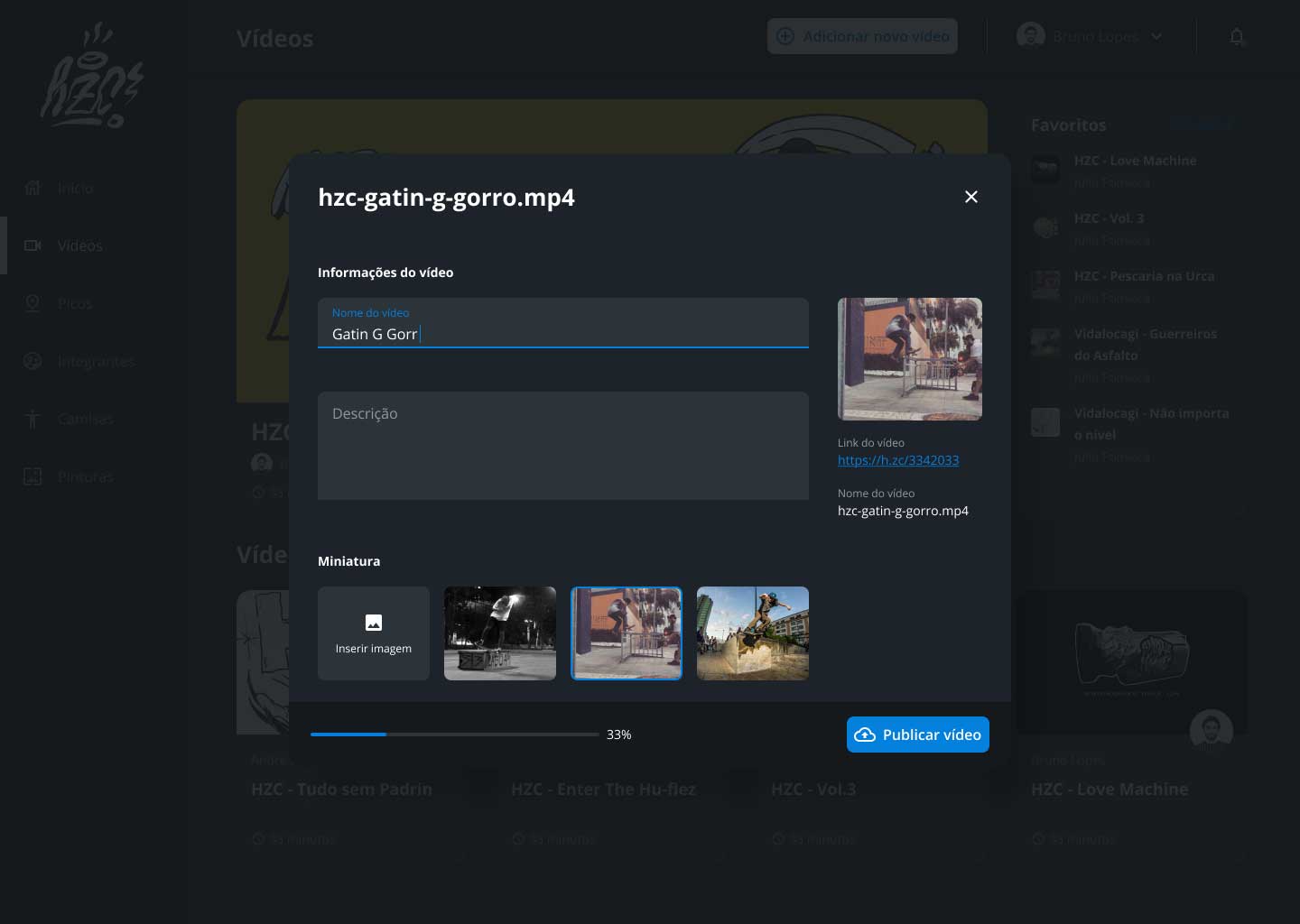Click the camera icon beside Vídeos
The height and width of the screenshot is (924, 1300).
32,245
